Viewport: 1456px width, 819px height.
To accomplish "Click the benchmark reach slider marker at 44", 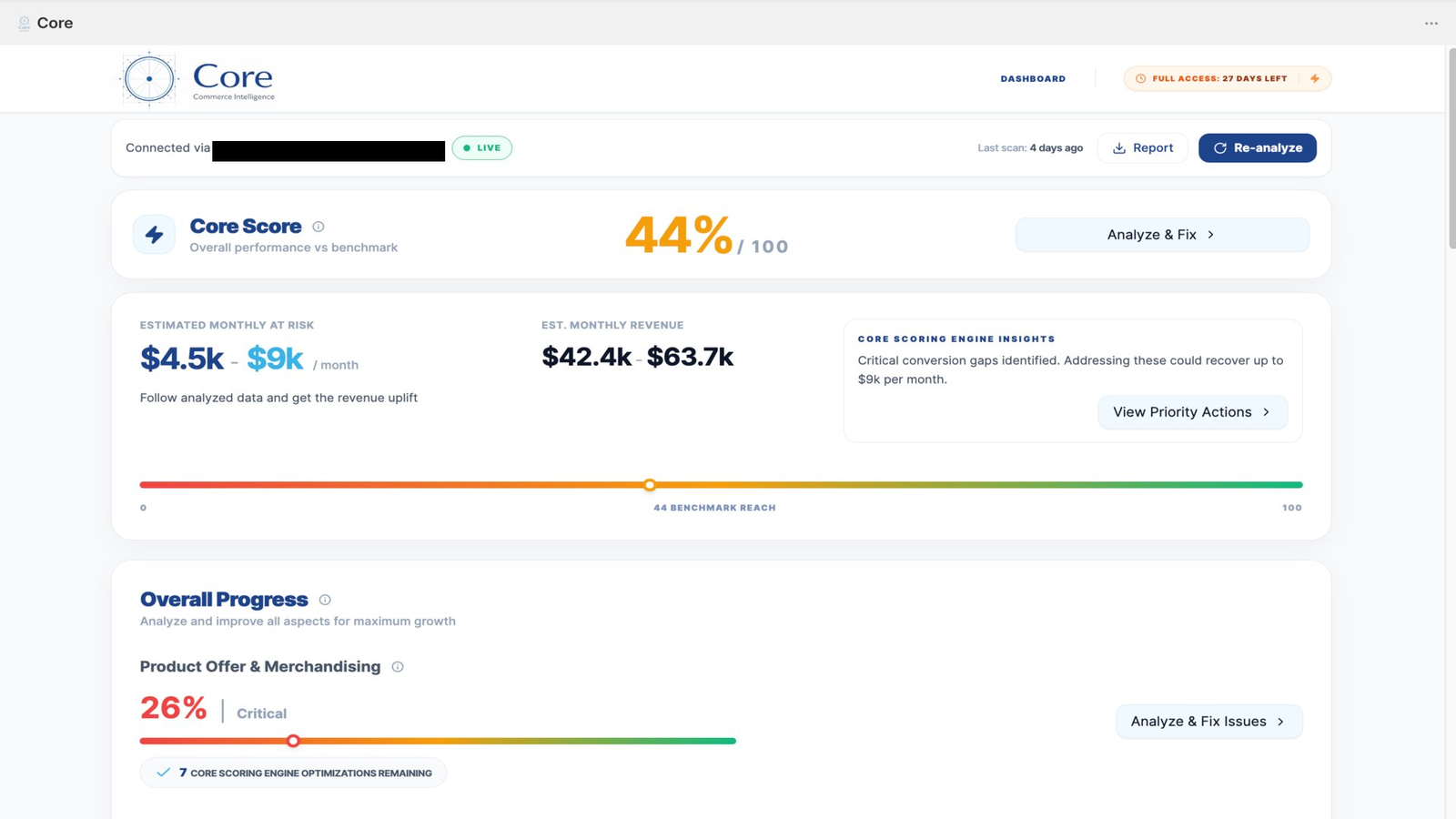I will click(x=650, y=485).
